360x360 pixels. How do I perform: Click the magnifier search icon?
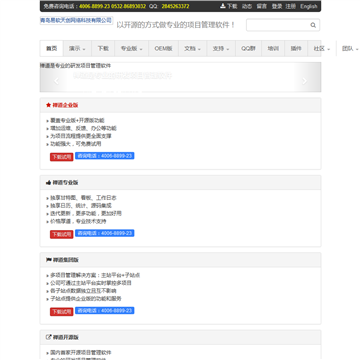pyautogui.click(x=313, y=25)
